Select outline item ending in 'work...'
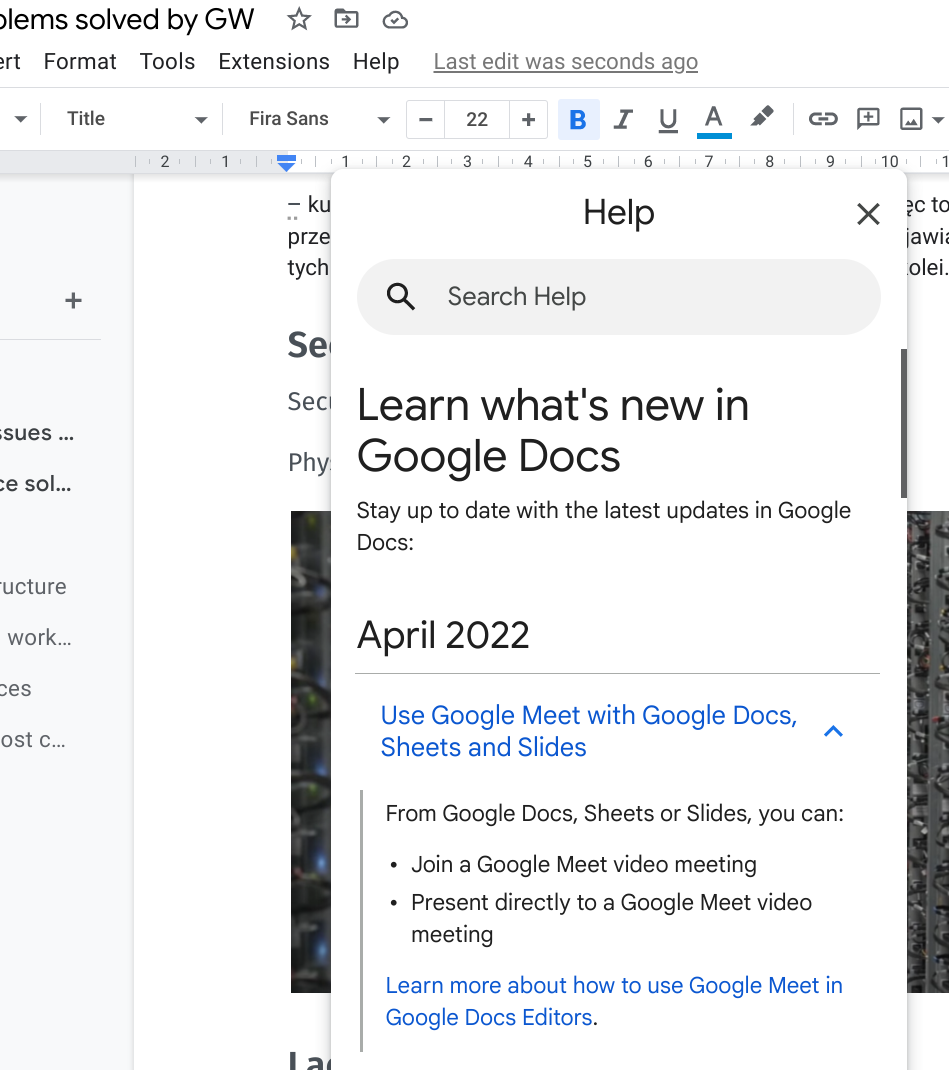The height and width of the screenshot is (1070, 949). tap(39, 637)
